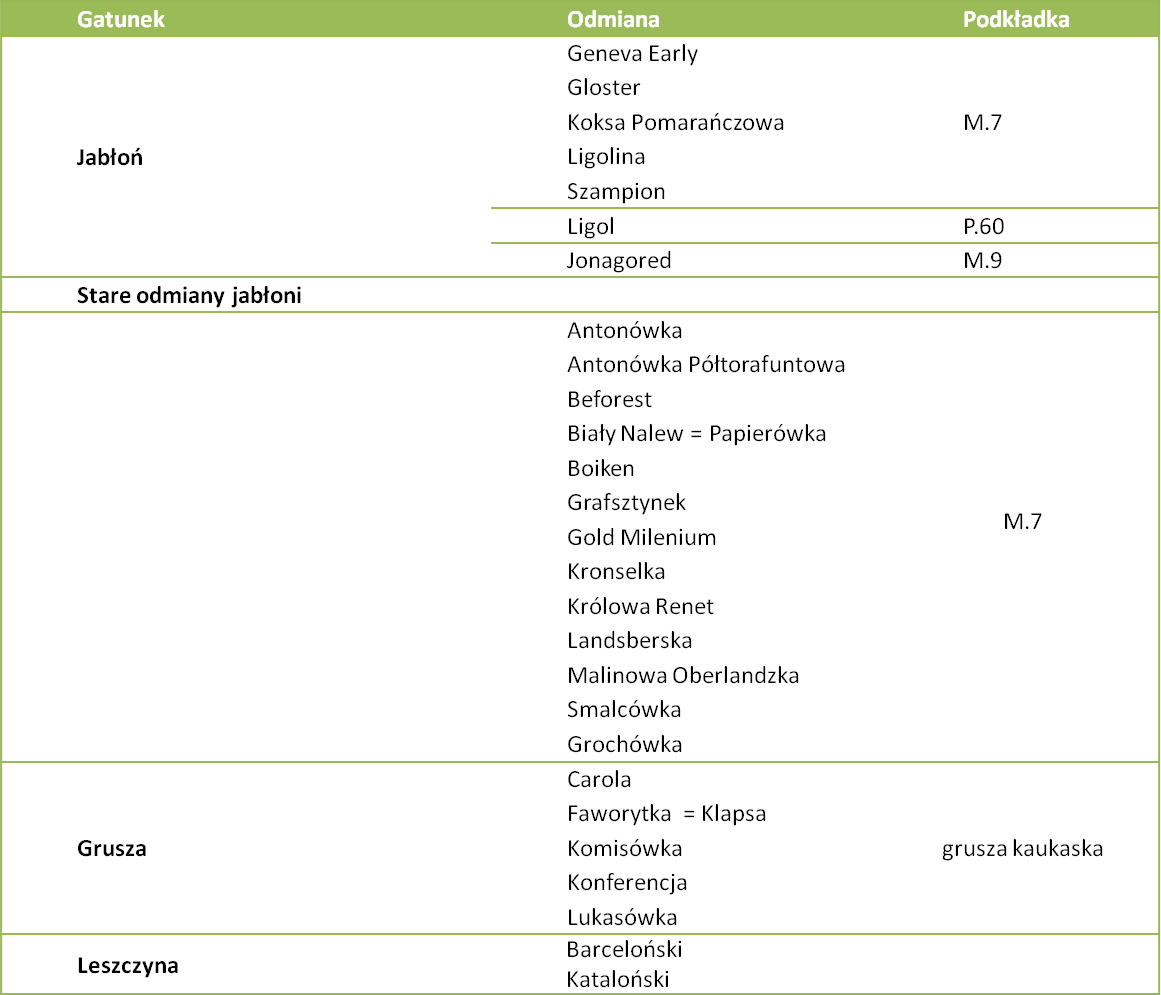Click the grusza kaukaska rootstock
The height and width of the screenshot is (995, 1161).
1023,848
